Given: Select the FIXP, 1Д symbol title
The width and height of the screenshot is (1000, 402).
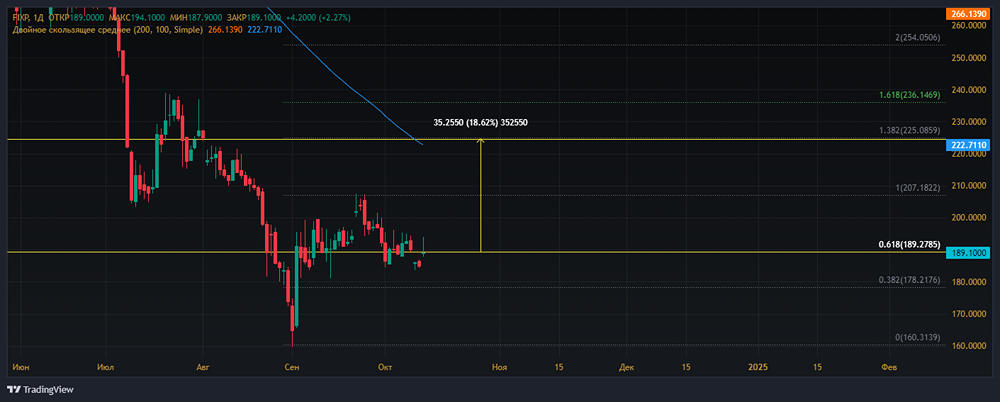Looking at the screenshot, I should point(27,17).
